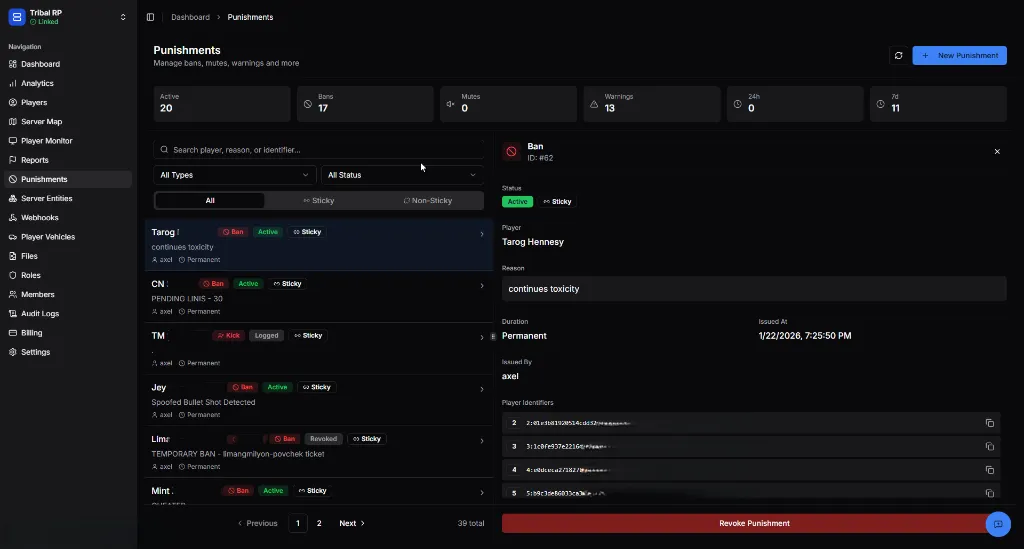Image resolution: width=1024 pixels, height=549 pixels.
Task: Click the Active status badge in details
Action: point(517,202)
